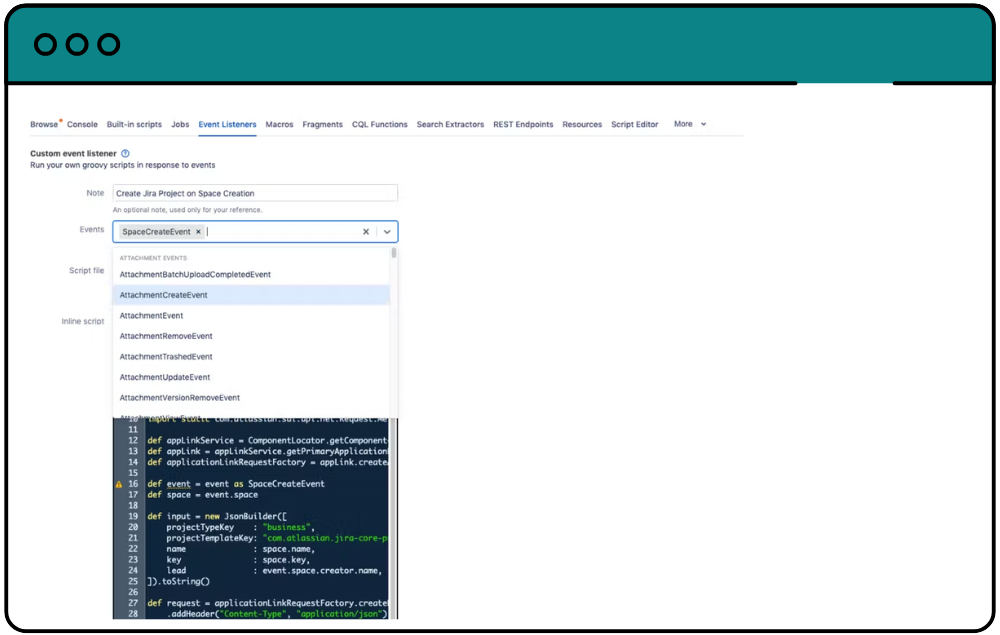
Task: Switch to Resources tab
Action: click(582, 124)
